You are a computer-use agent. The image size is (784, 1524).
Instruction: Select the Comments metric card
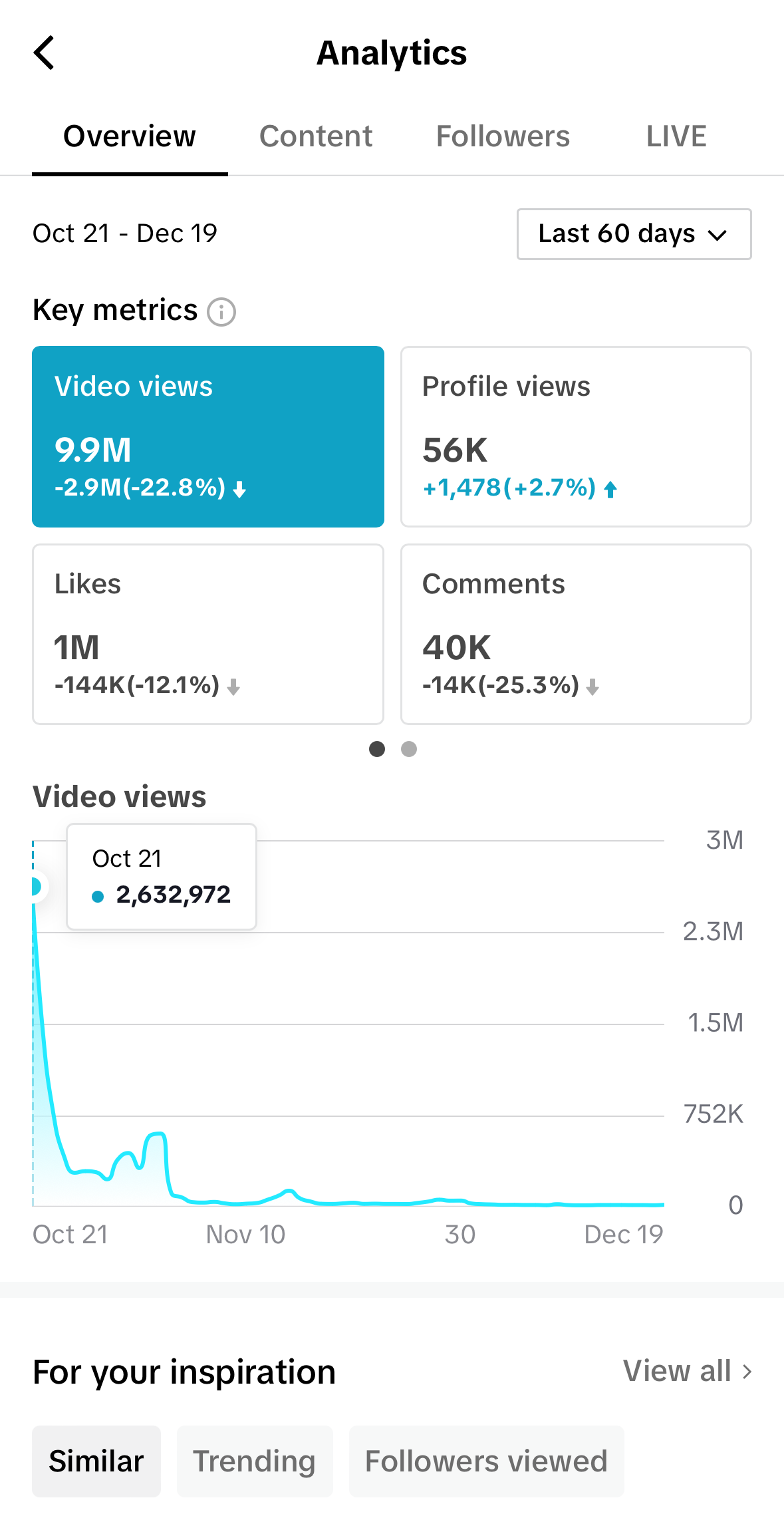pos(576,634)
